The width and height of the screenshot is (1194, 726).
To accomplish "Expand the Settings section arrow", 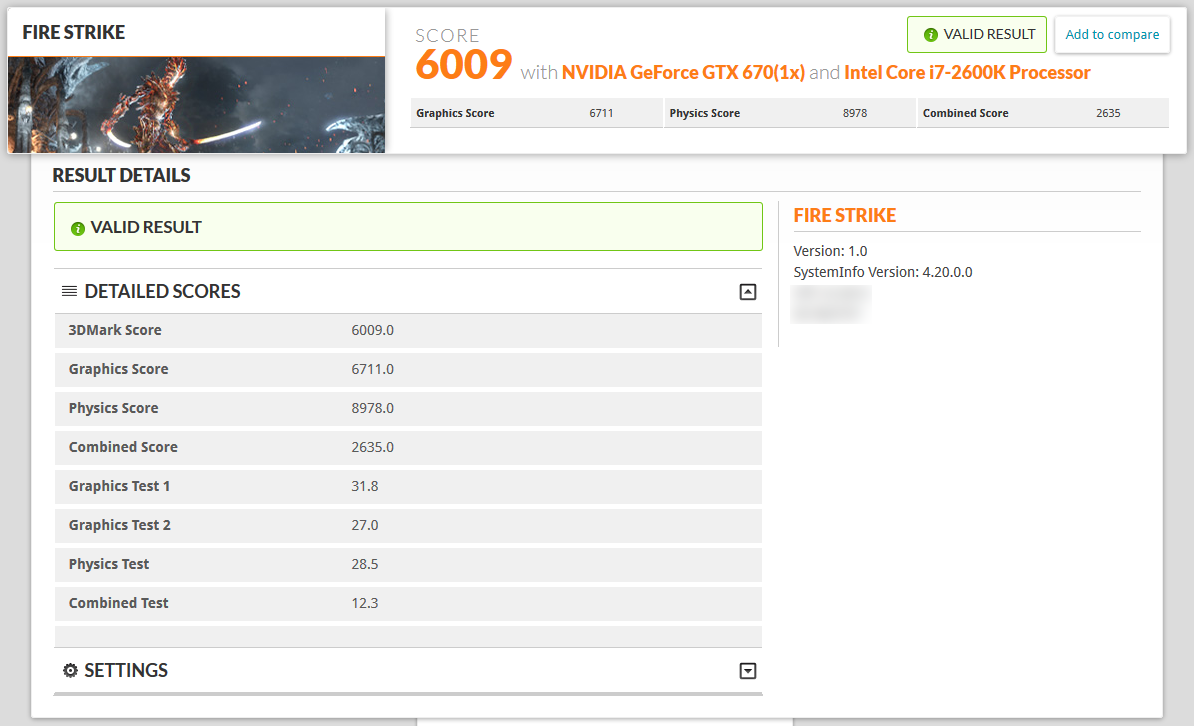I will pyautogui.click(x=748, y=670).
